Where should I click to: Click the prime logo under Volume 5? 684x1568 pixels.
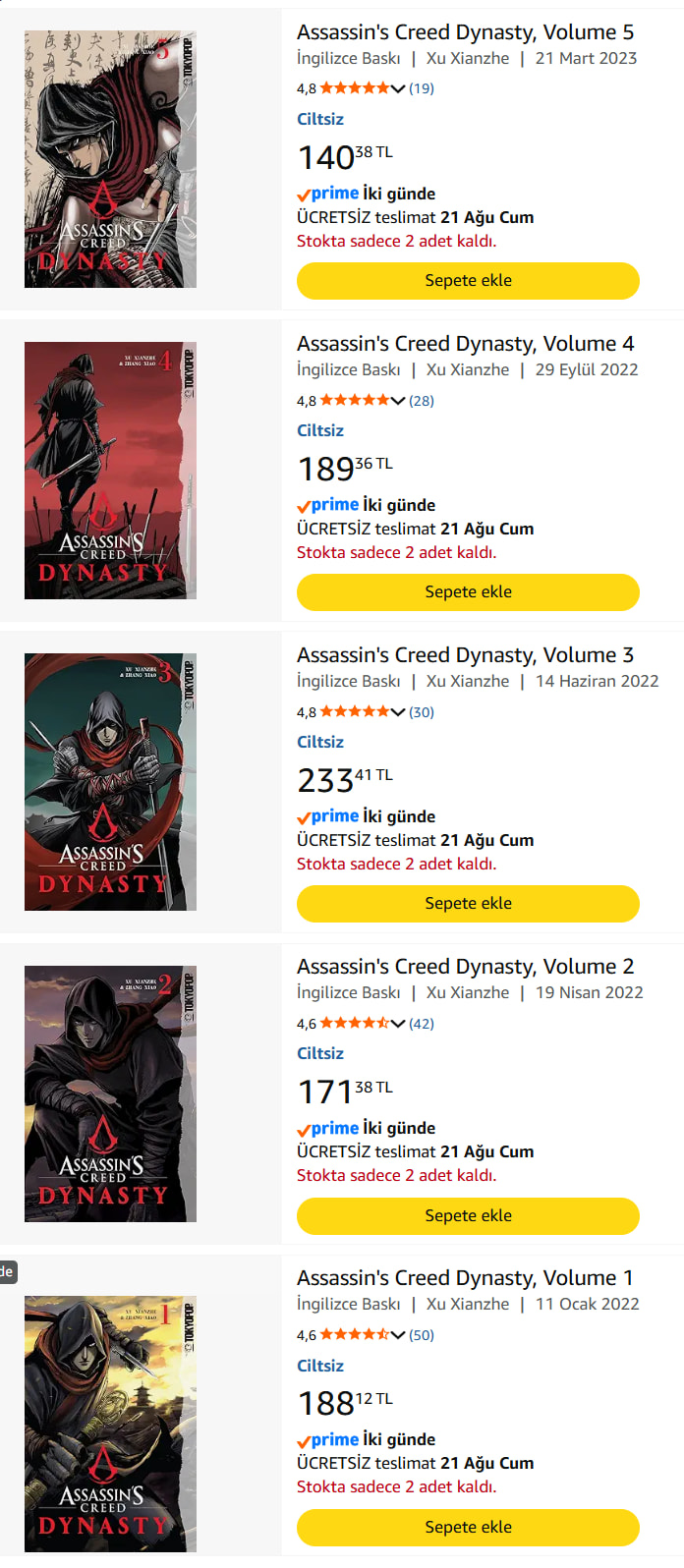[328, 194]
